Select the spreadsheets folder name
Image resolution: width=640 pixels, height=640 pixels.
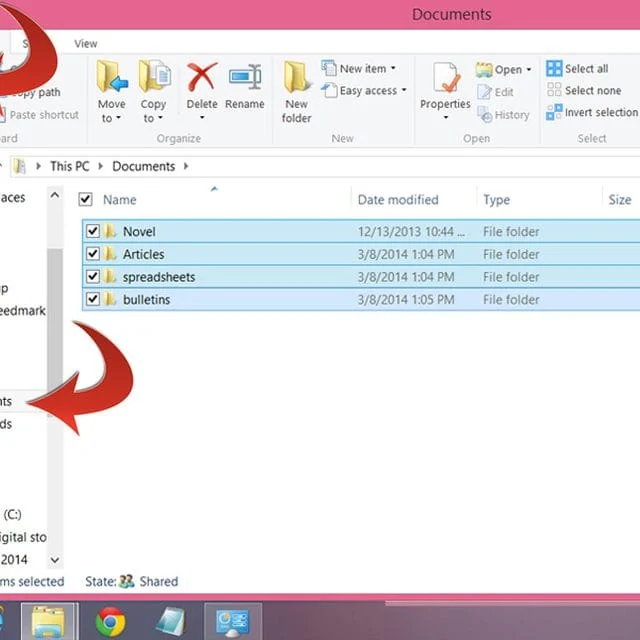(159, 277)
